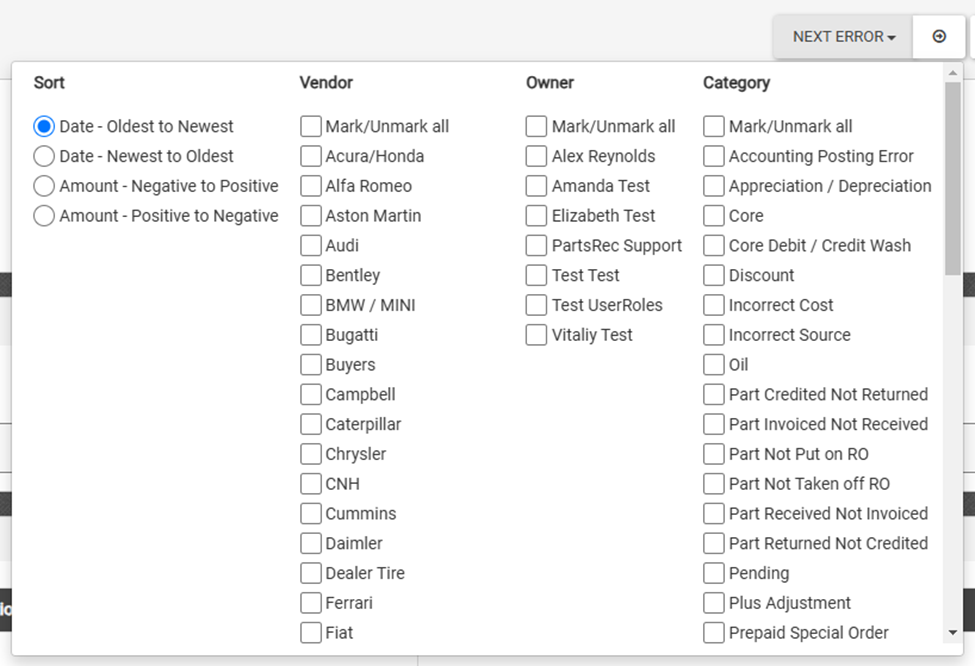Click scrollbar down arrow in filter panel
Viewport: 975px width, 666px height.
click(x=953, y=632)
